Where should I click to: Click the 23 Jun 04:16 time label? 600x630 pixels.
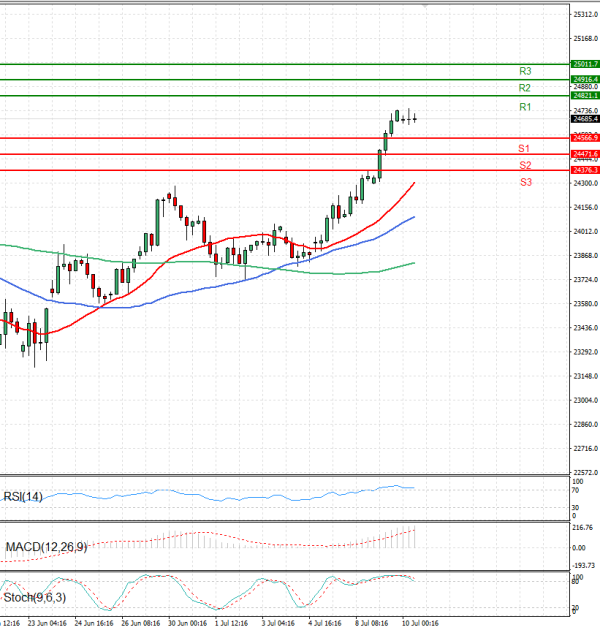pos(47,624)
